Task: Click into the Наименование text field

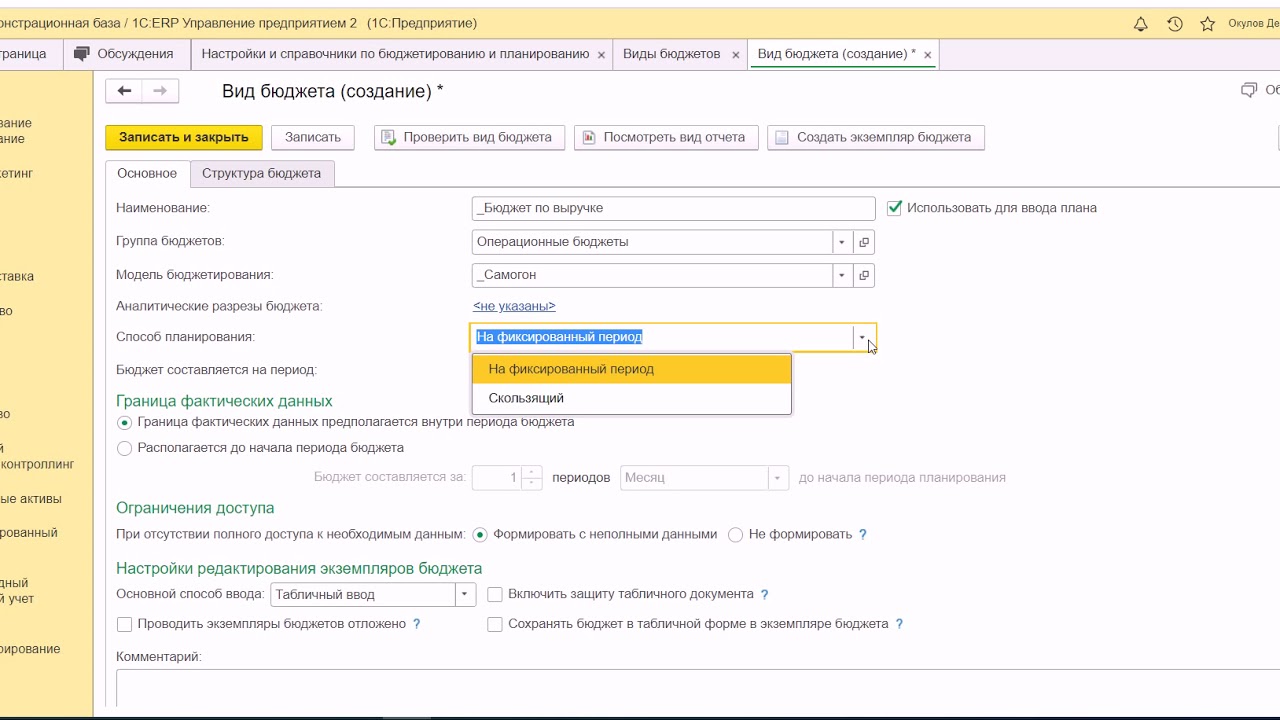Action: click(672, 208)
